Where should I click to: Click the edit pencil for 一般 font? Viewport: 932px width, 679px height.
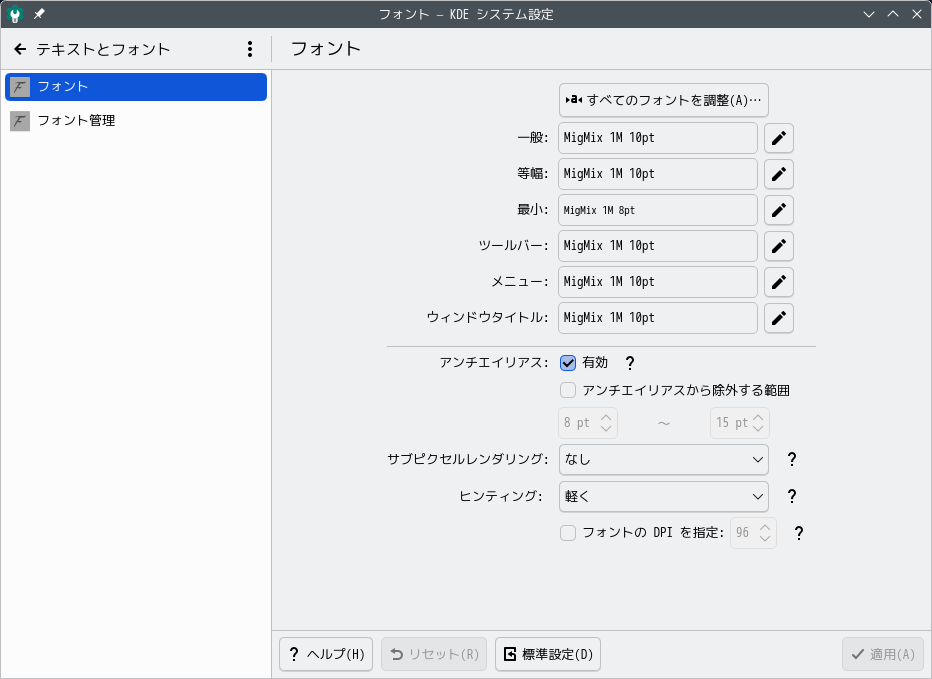pos(779,138)
